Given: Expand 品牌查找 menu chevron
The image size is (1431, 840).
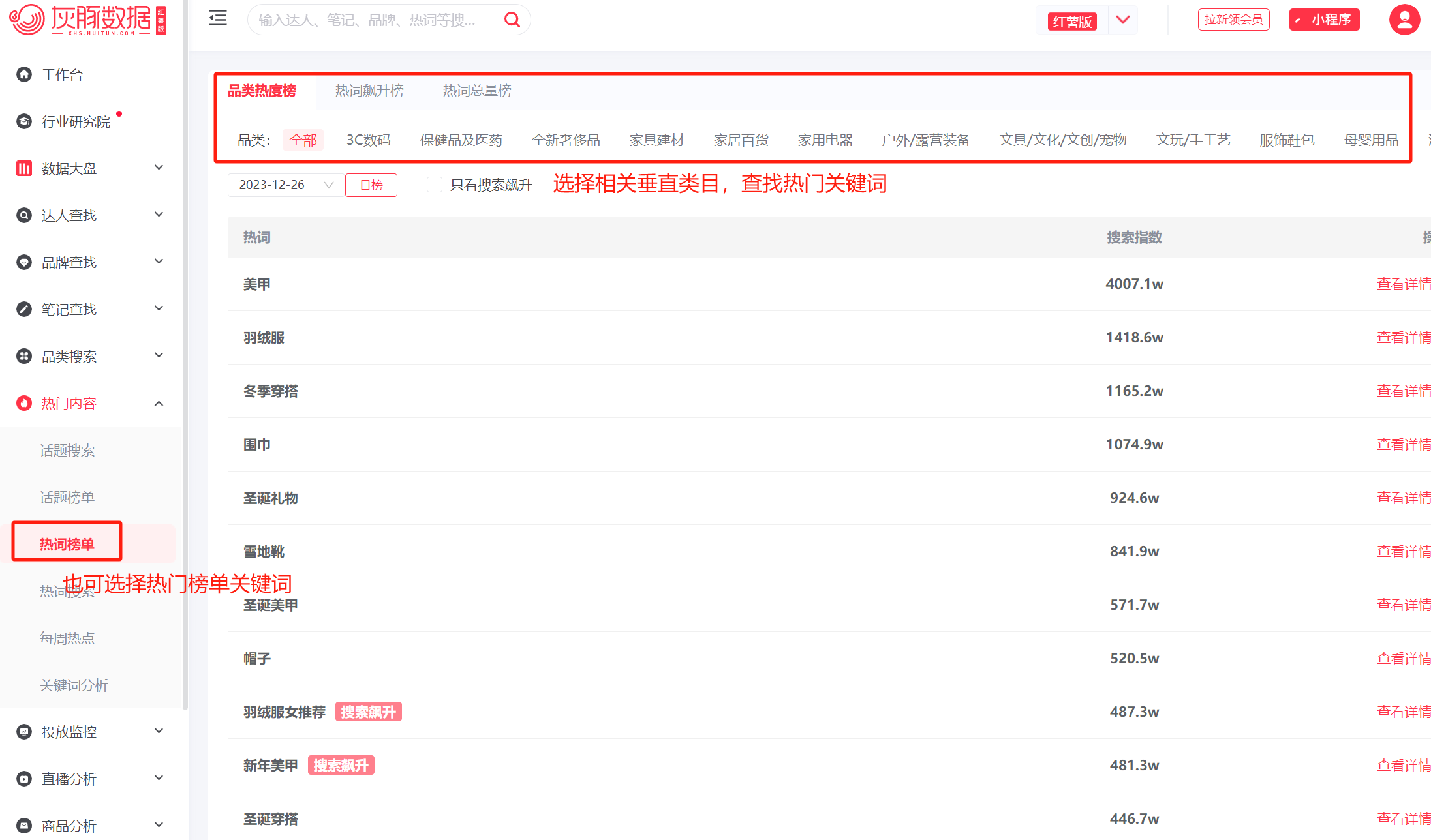Looking at the screenshot, I should (x=159, y=262).
